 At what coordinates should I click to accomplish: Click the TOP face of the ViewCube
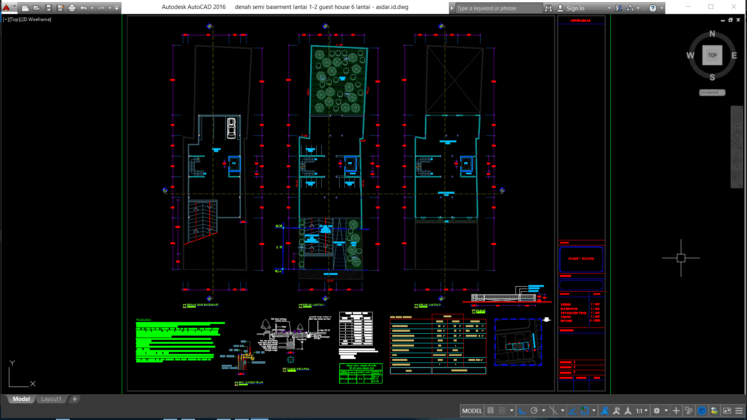(712, 55)
